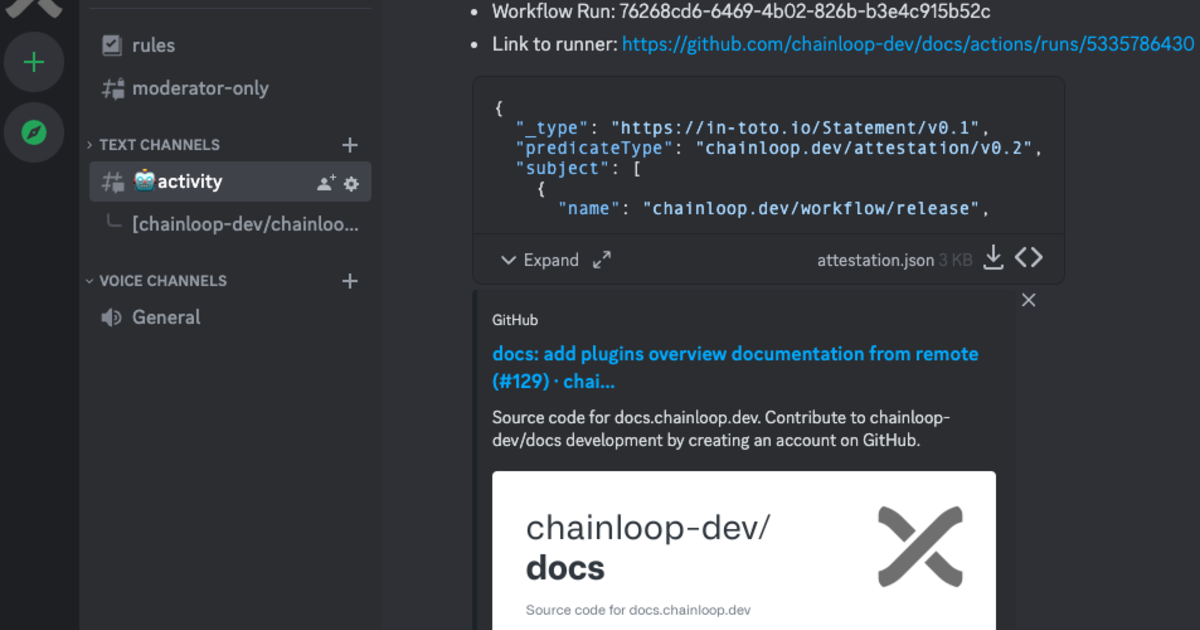This screenshot has width=1200, height=630.
Task: Click the checkmark icon of the rules channel
Action: (x=112, y=45)
